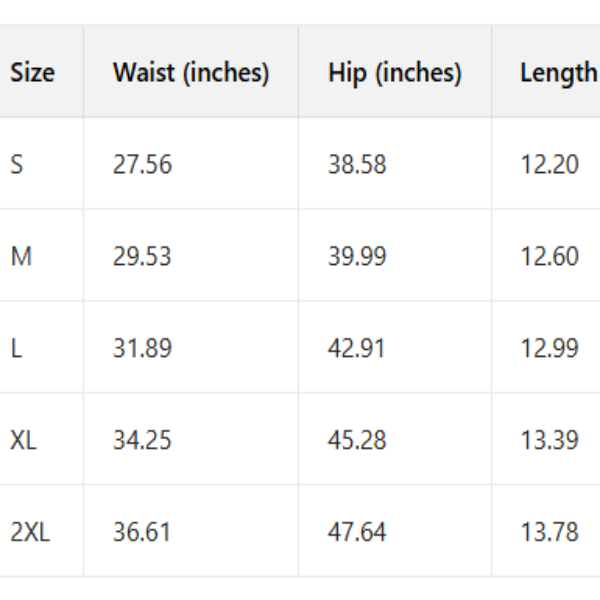This screenshot has height=600, width=600.
Task: Click hip value 38.58
Action: 357,165
